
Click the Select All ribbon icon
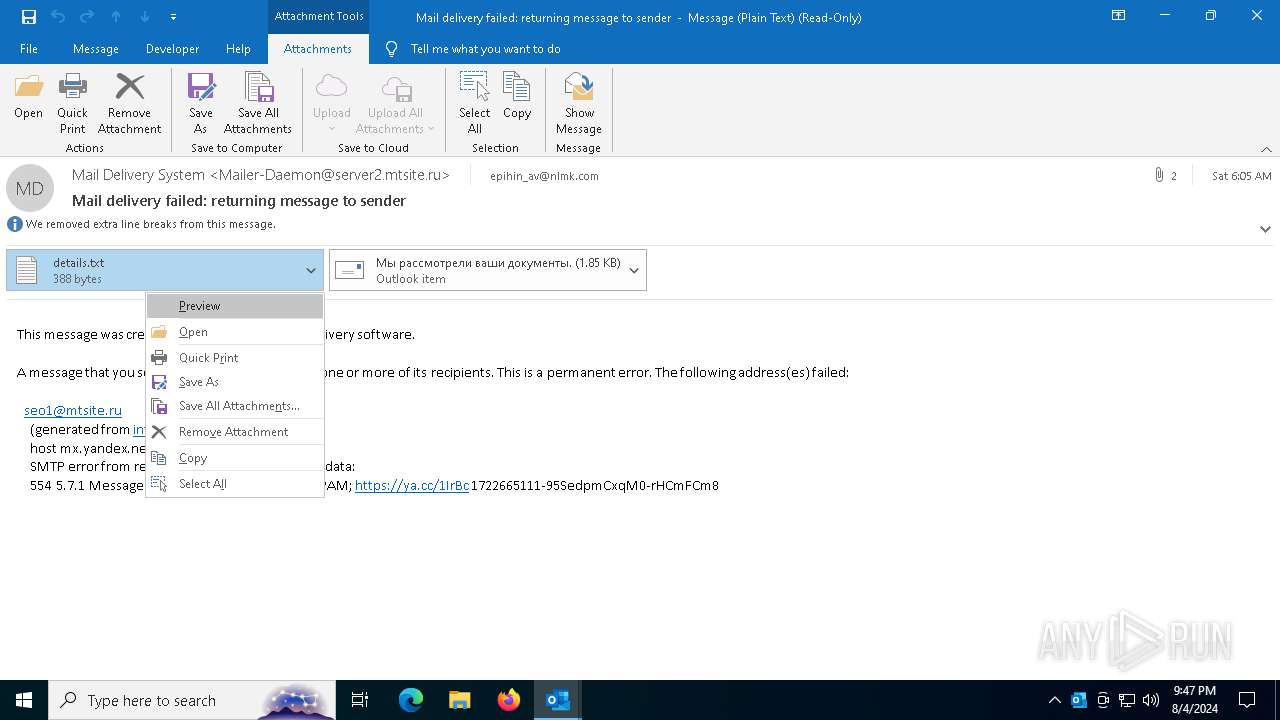click(x=475, y=104)
